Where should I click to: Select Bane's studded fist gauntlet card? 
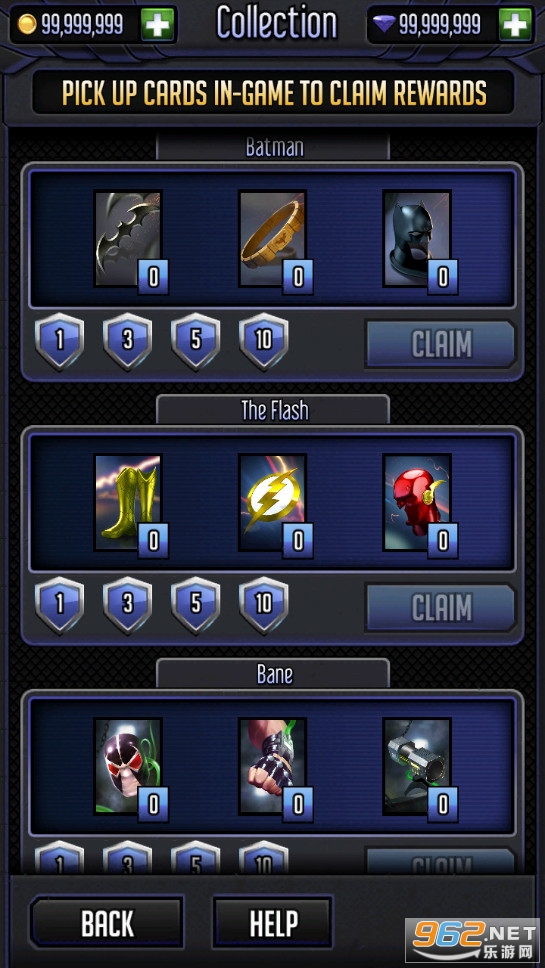coord(273,766)
